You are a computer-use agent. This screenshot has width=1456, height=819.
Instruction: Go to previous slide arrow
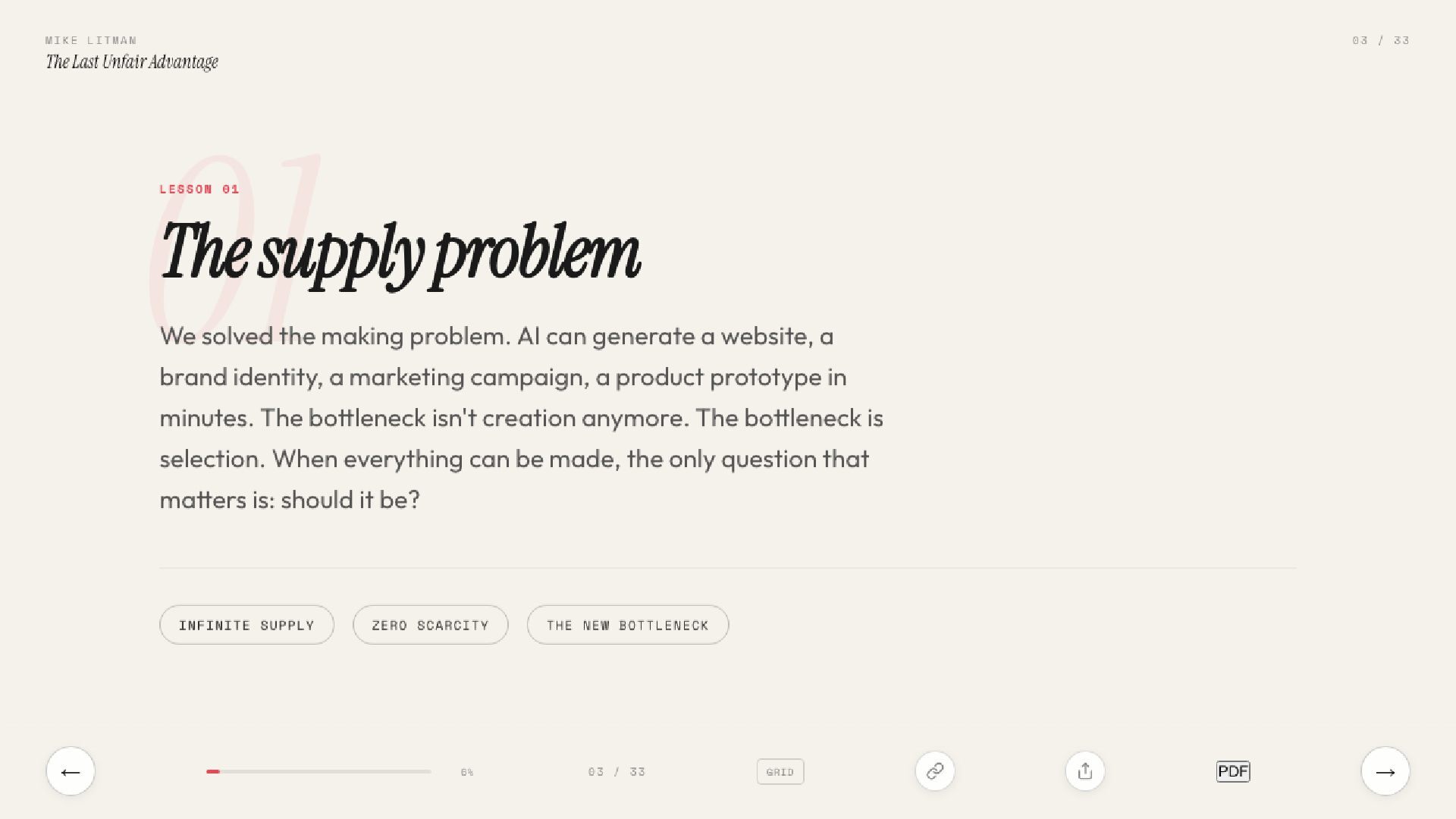click(71, 771)
